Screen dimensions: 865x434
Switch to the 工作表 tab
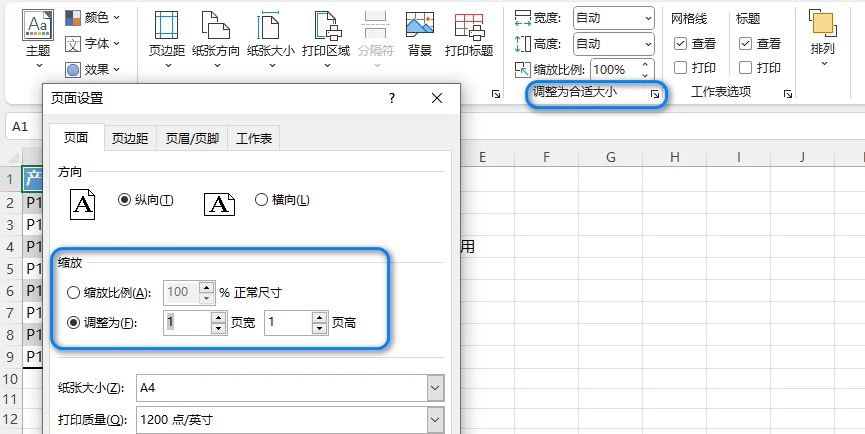pyautogui.click(x=254, y=138)
